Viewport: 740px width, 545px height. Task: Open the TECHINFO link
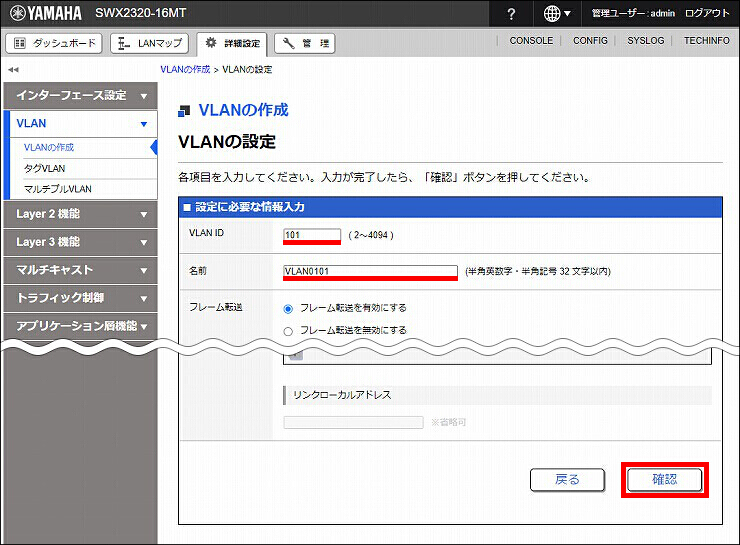tap(706, 41)
